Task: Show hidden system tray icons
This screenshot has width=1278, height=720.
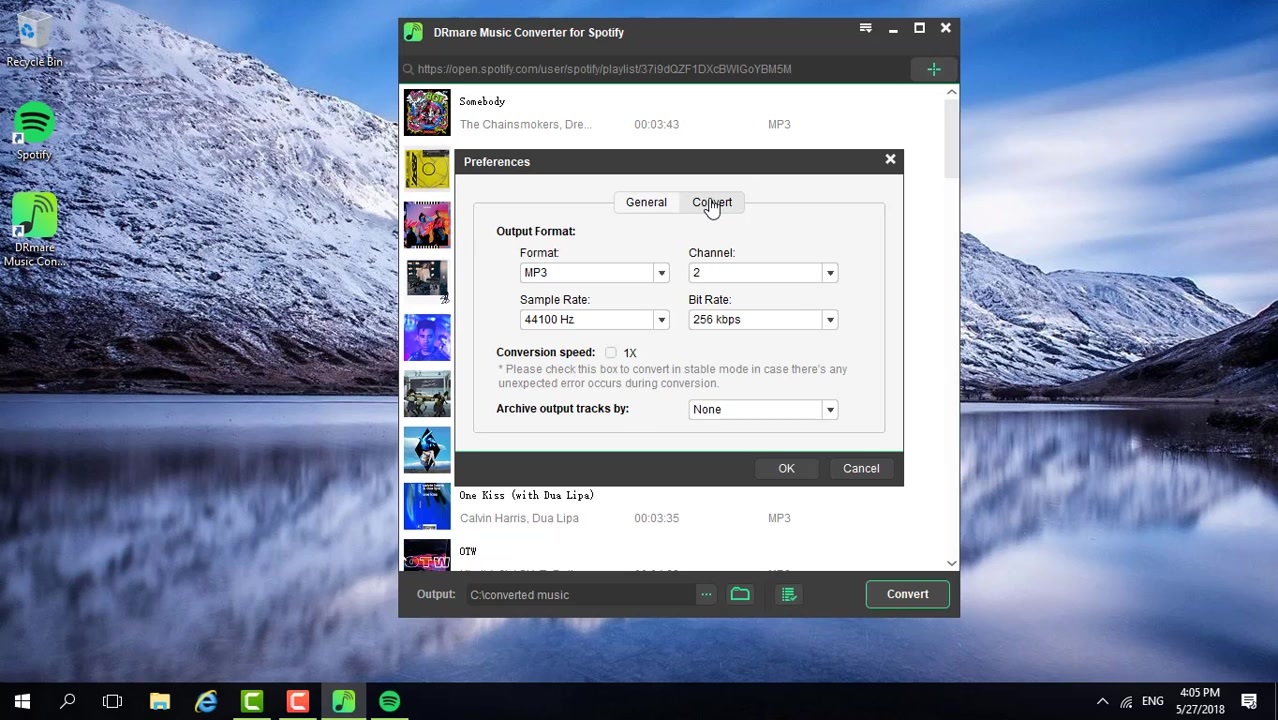Action: [1102, 701]
